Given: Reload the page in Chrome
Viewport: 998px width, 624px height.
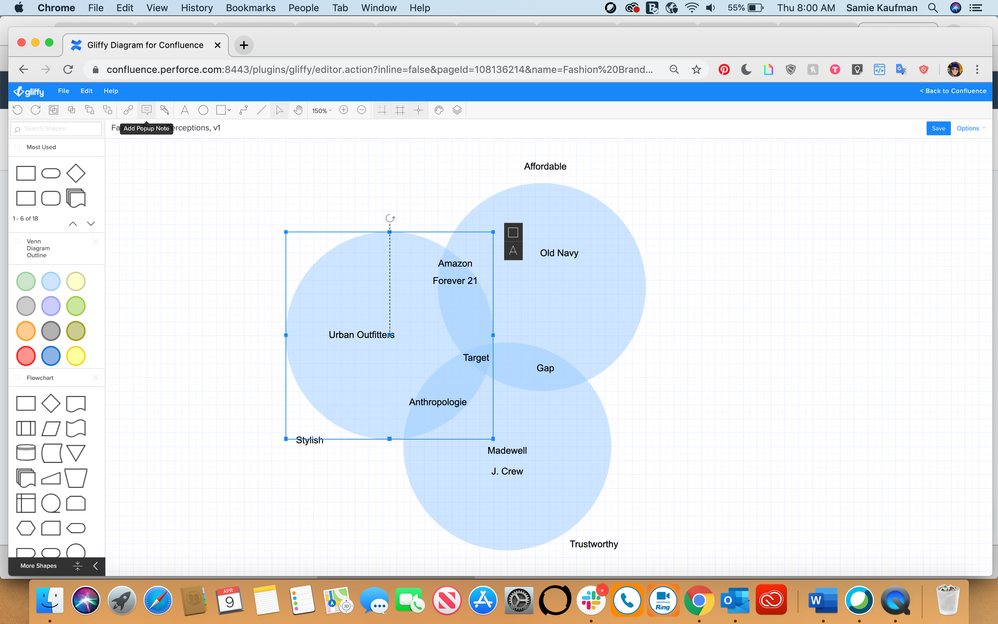Looking at the screenshot, I should [x=68, y=69].
